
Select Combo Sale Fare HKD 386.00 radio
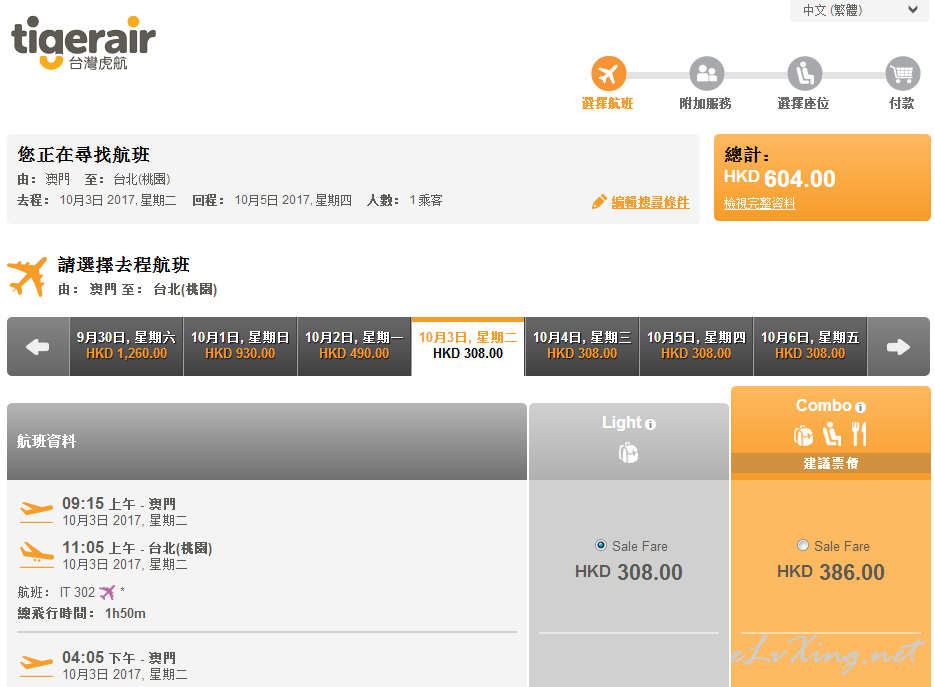(x=803, y=545)
